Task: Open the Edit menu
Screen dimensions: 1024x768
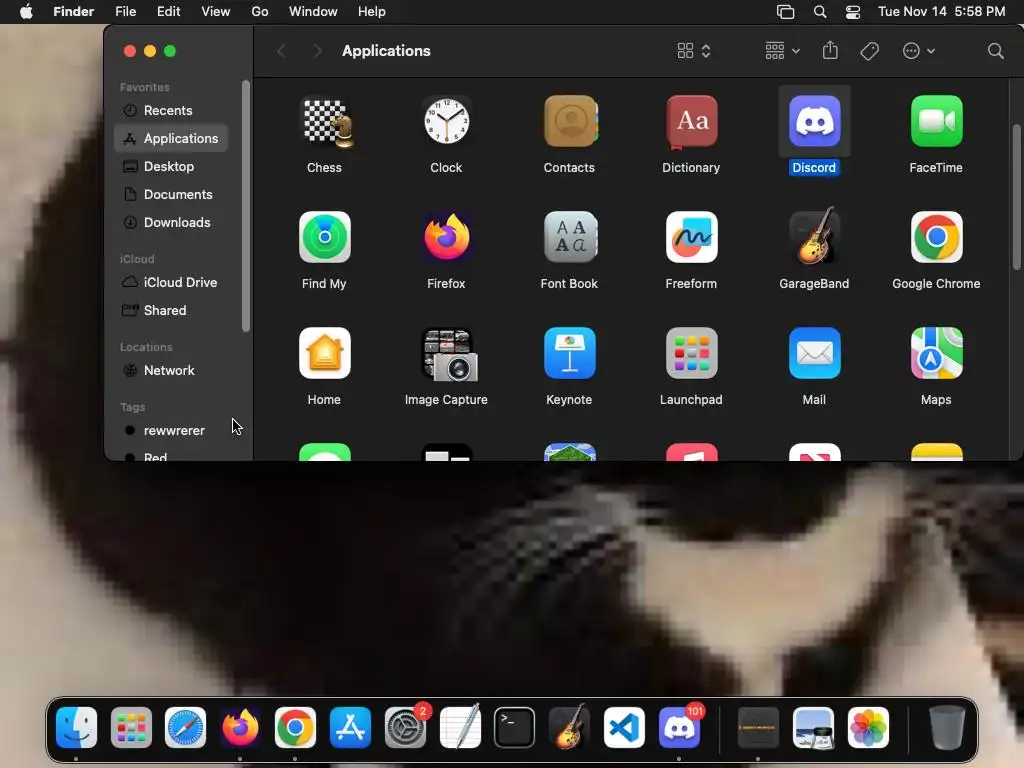Action: 168,12
